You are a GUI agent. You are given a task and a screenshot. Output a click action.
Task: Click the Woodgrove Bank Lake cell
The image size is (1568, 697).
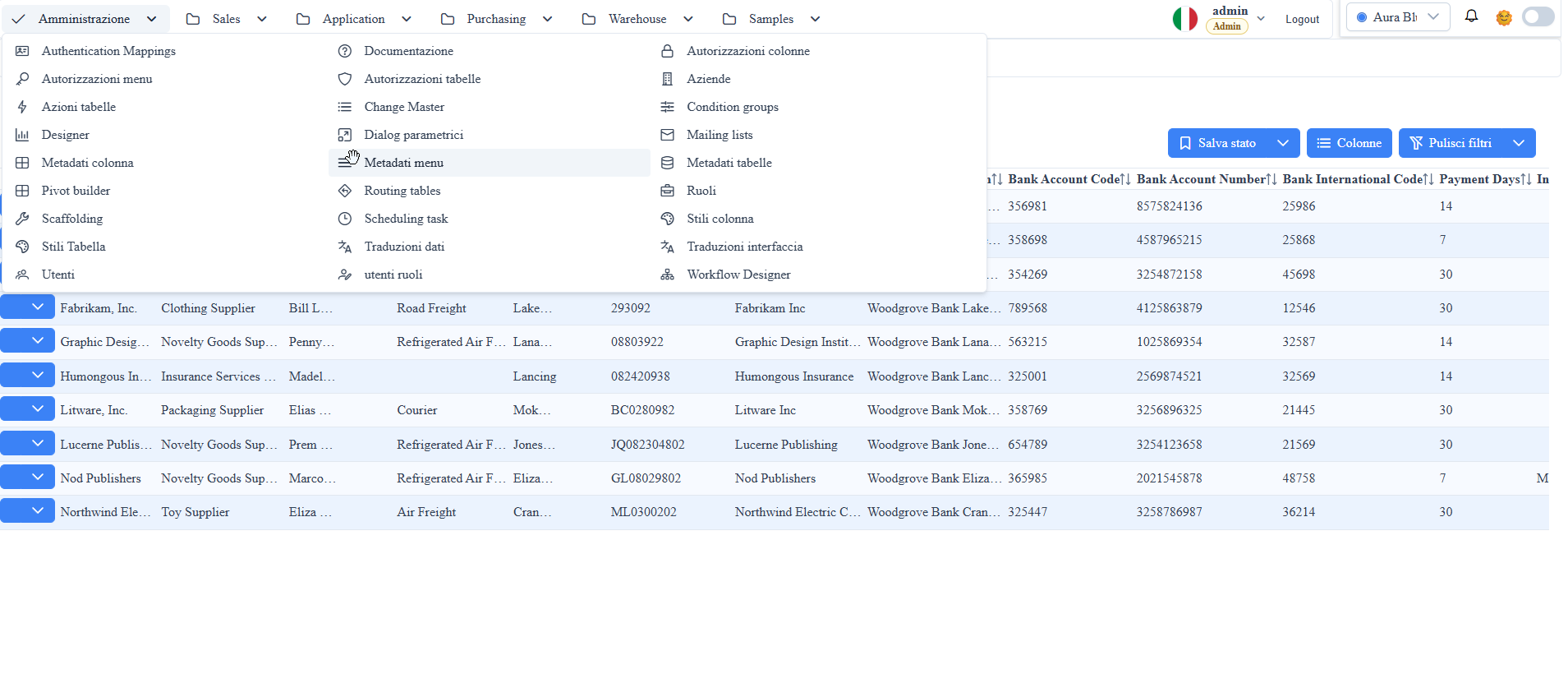click(934, 308)
